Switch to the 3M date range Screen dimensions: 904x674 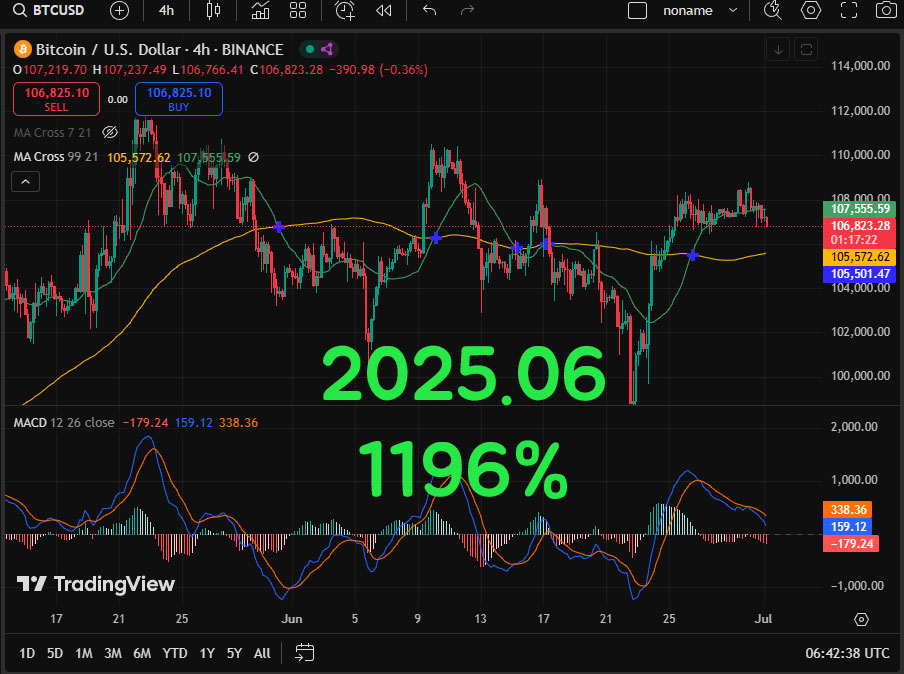pos(112,653)
